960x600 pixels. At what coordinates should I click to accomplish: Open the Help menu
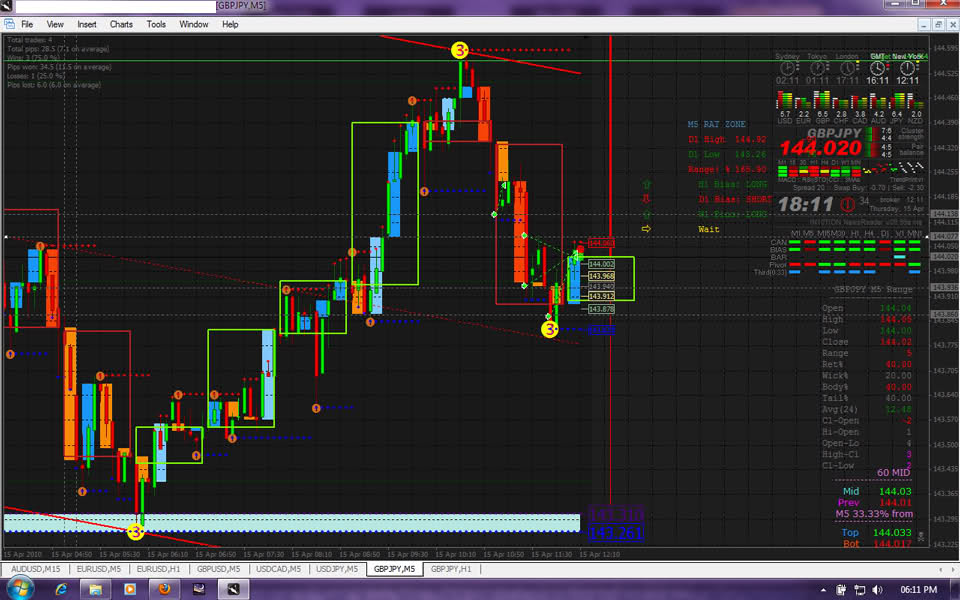pyautogui.click(x=230, y=24)
